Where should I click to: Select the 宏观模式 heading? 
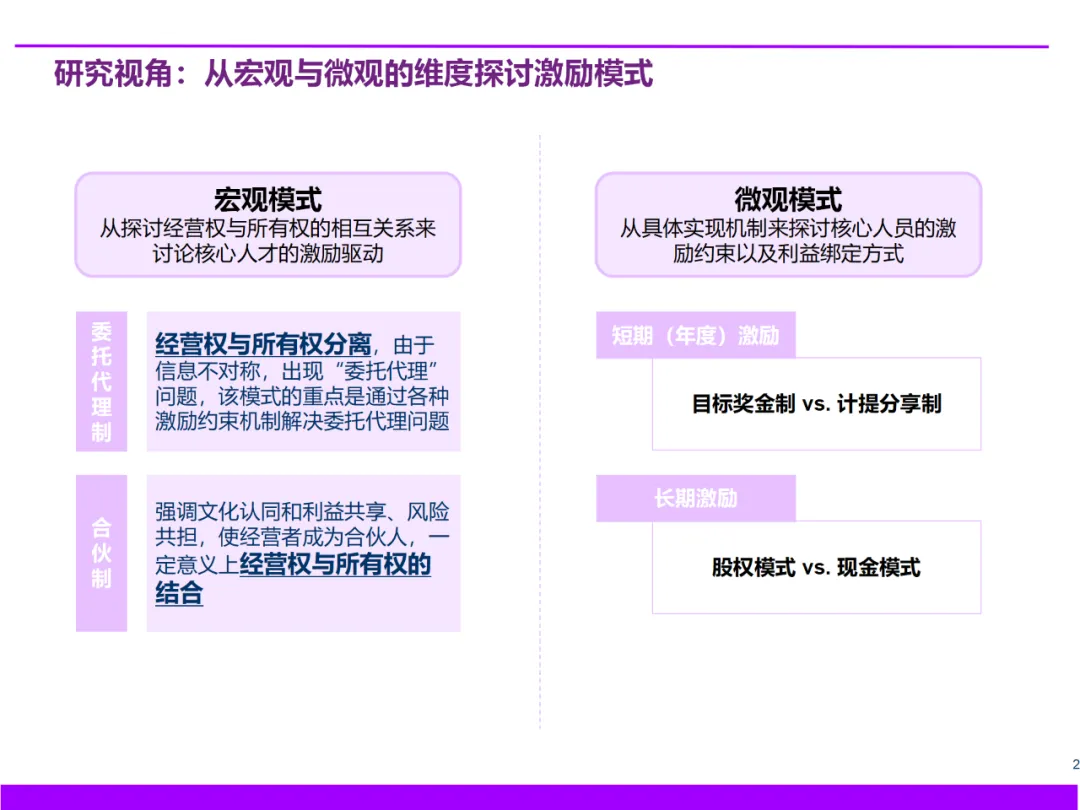coord(268,200)
